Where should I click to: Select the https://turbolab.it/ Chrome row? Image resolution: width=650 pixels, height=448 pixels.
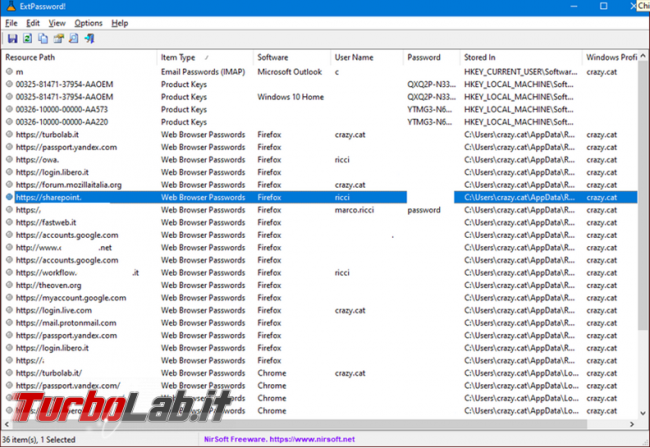click(x=319, y=373)
